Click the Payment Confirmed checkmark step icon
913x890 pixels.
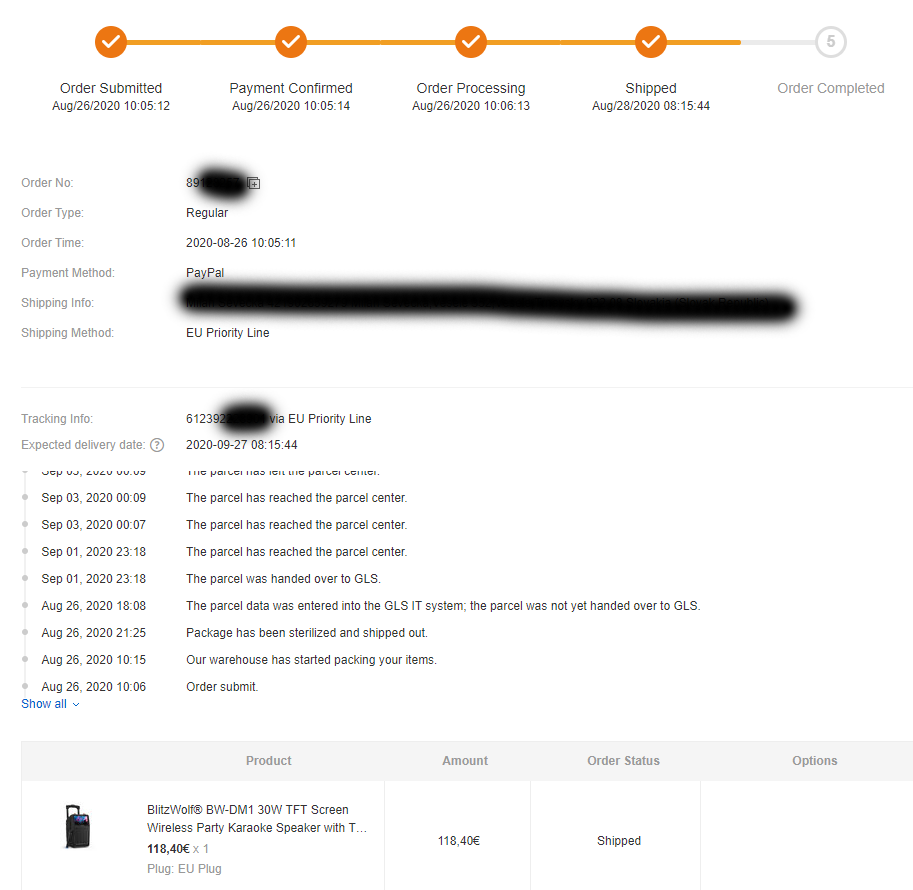pyautogui.click(x=291, y=42)
